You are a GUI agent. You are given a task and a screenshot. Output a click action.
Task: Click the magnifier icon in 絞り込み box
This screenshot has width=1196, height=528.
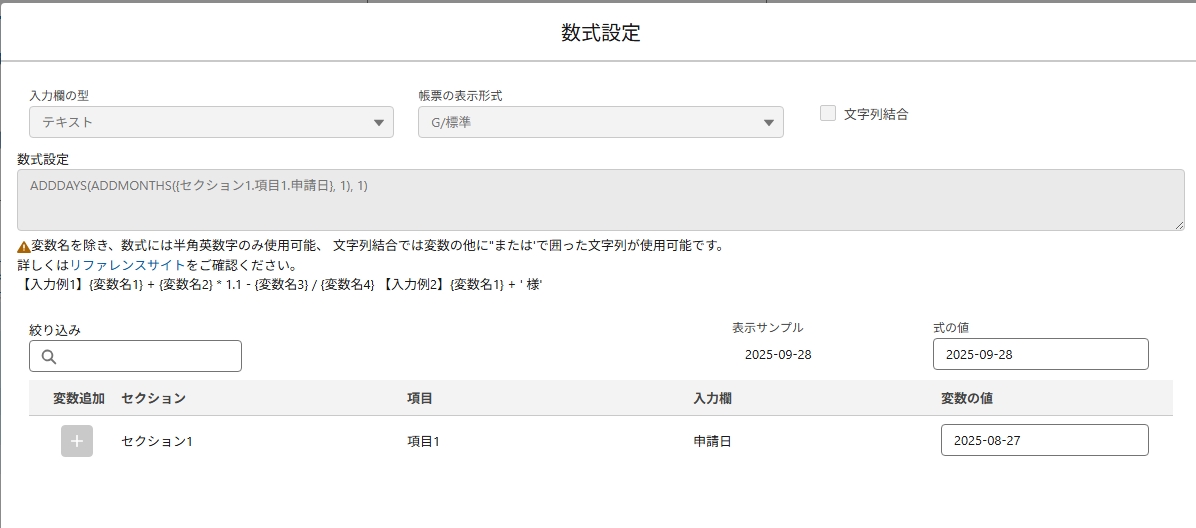click(49, 357)
